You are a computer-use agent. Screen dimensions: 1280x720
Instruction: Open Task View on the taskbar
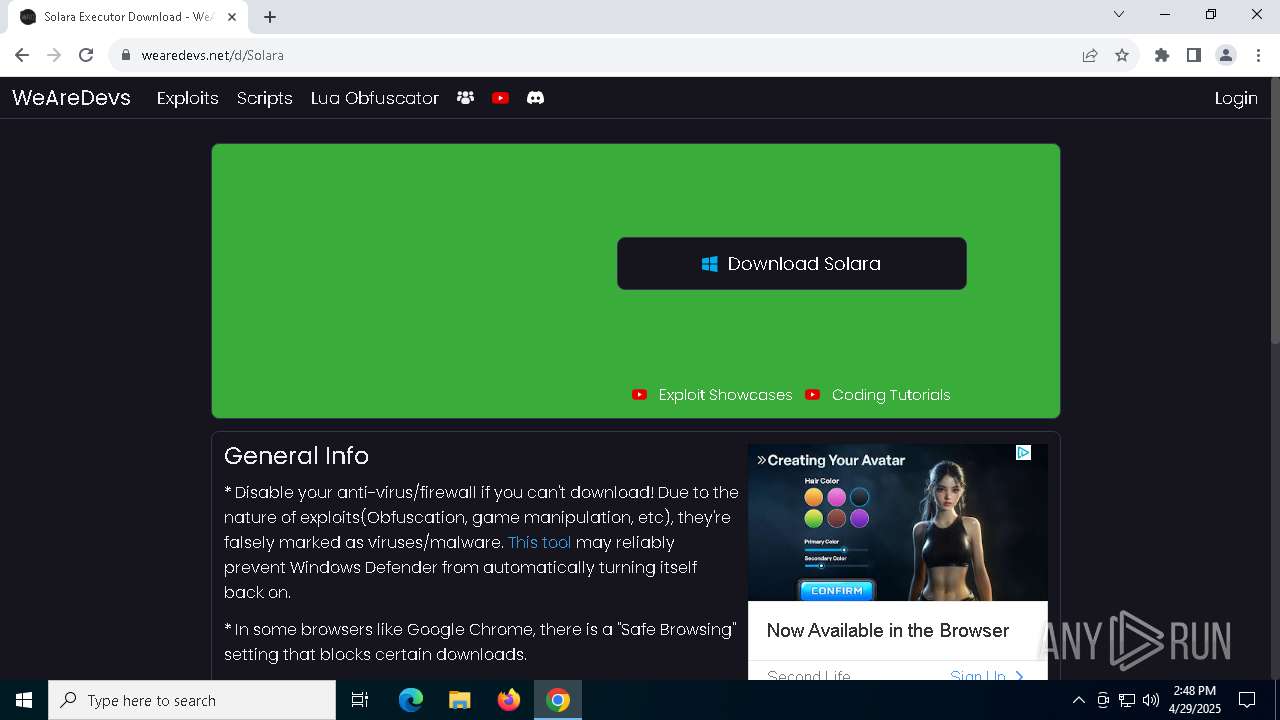tap(360, 700)
